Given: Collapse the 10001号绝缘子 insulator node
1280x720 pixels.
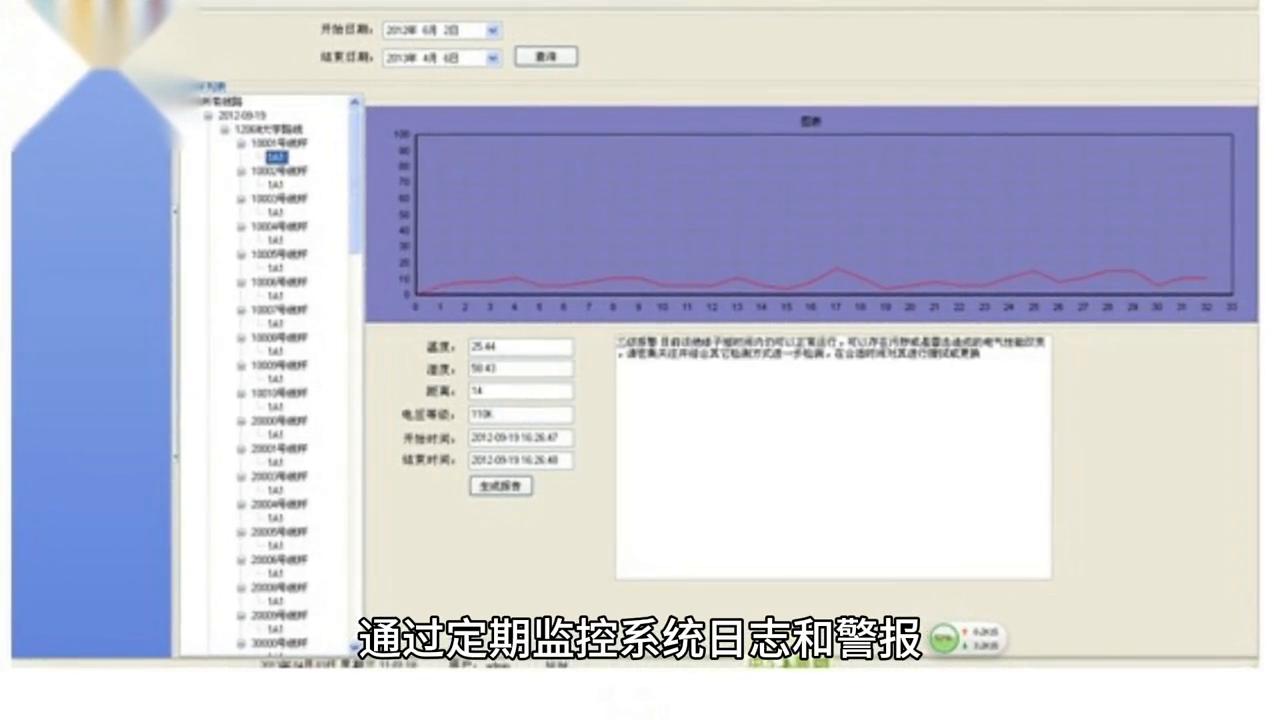Looking at the screenshot, I should click(x=241, y=144).
